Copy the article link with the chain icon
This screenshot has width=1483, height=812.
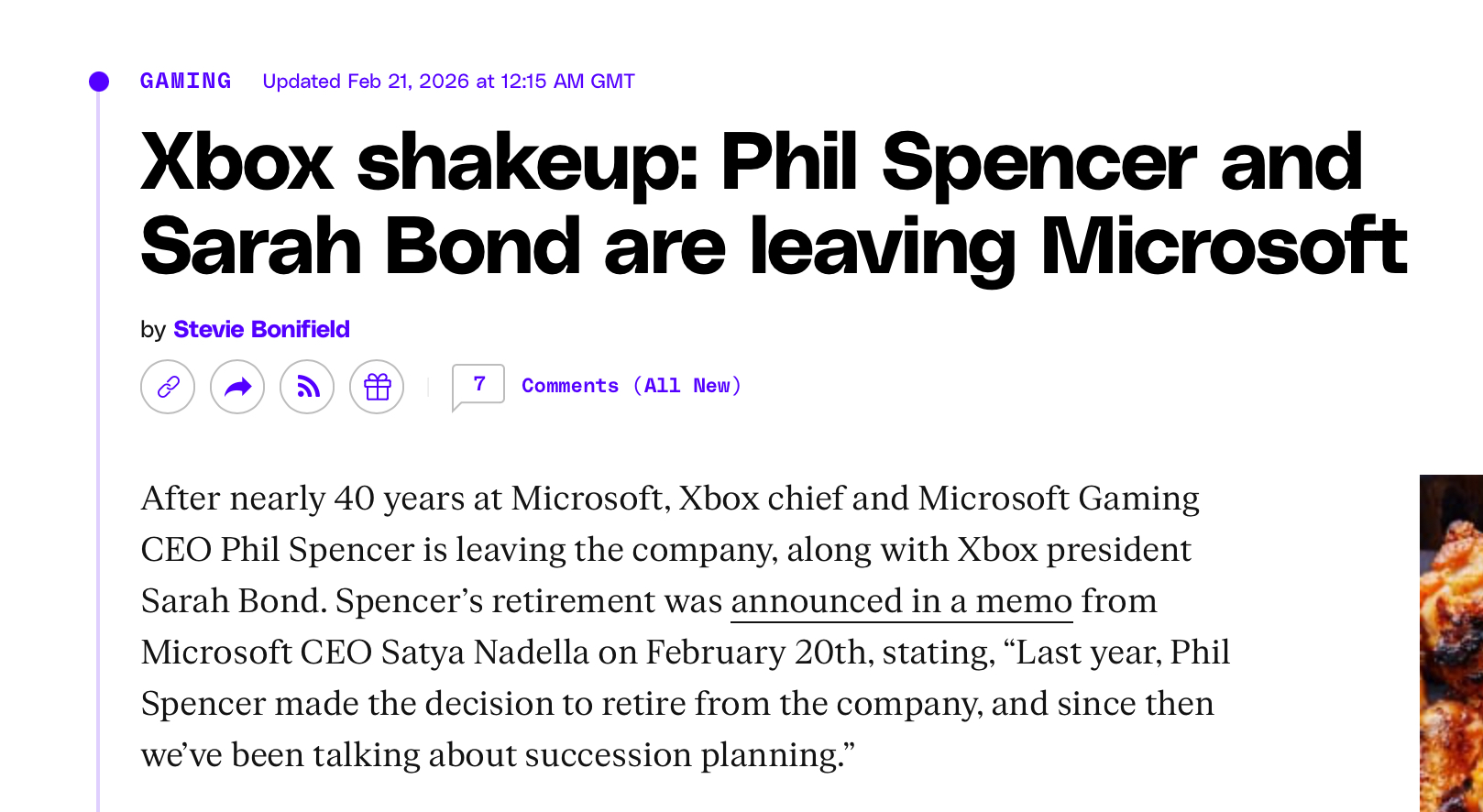click(168, 387)
